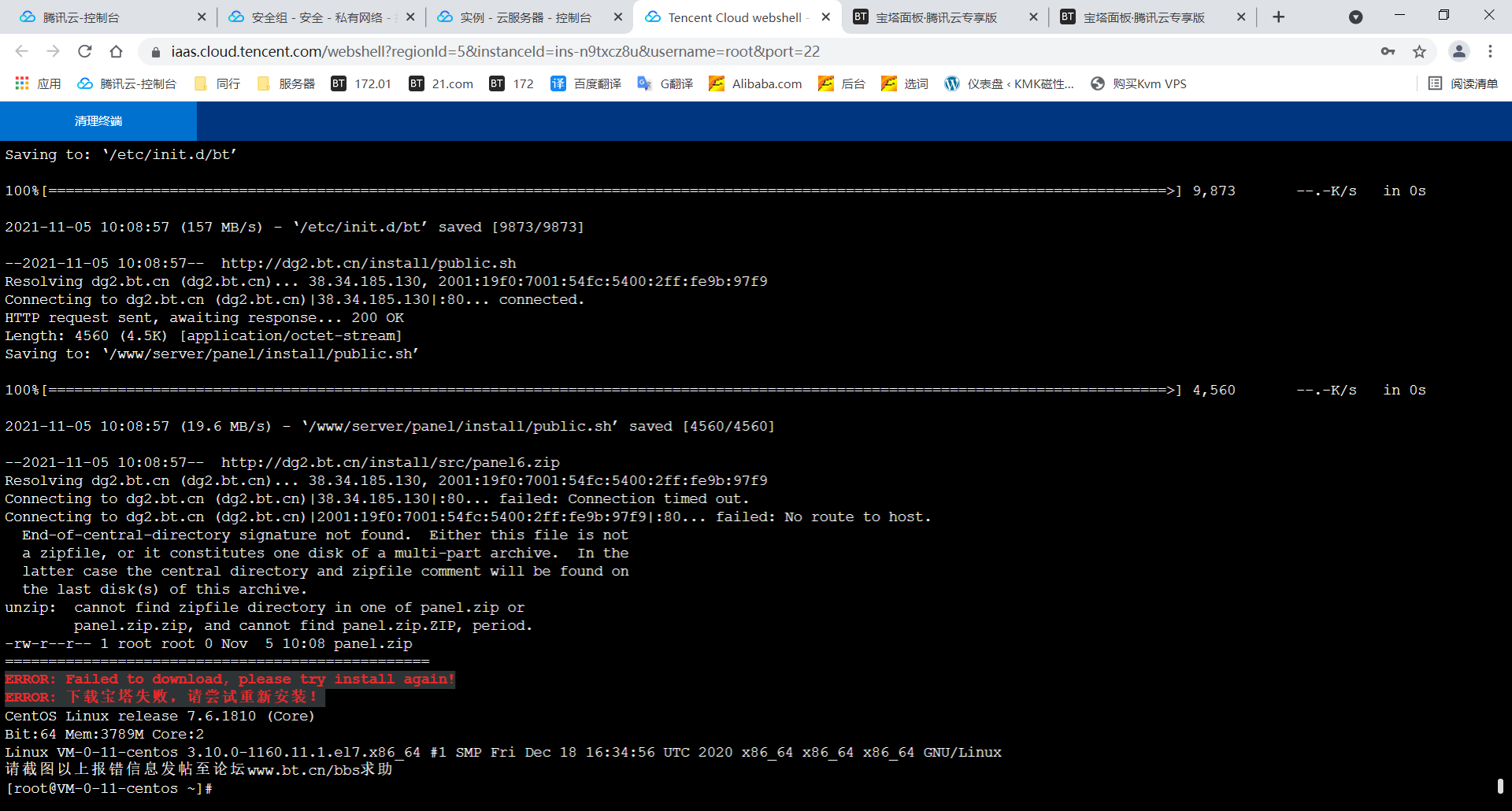Open the 172.01 BT bookmark

click(x=361, y=83)
